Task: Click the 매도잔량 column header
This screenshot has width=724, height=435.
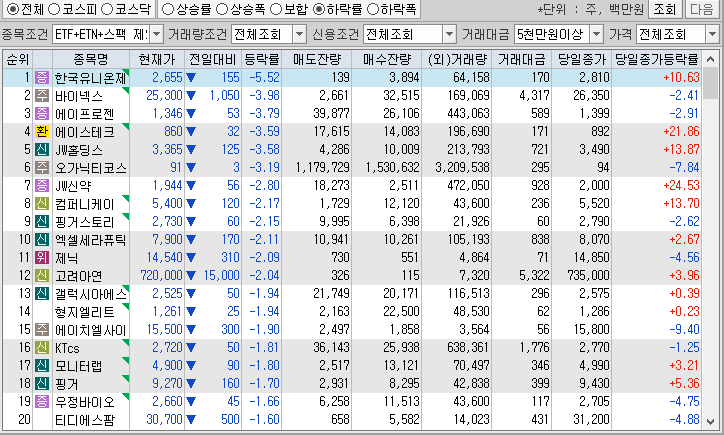Action: pyautogui.click(x=317, y=59)
